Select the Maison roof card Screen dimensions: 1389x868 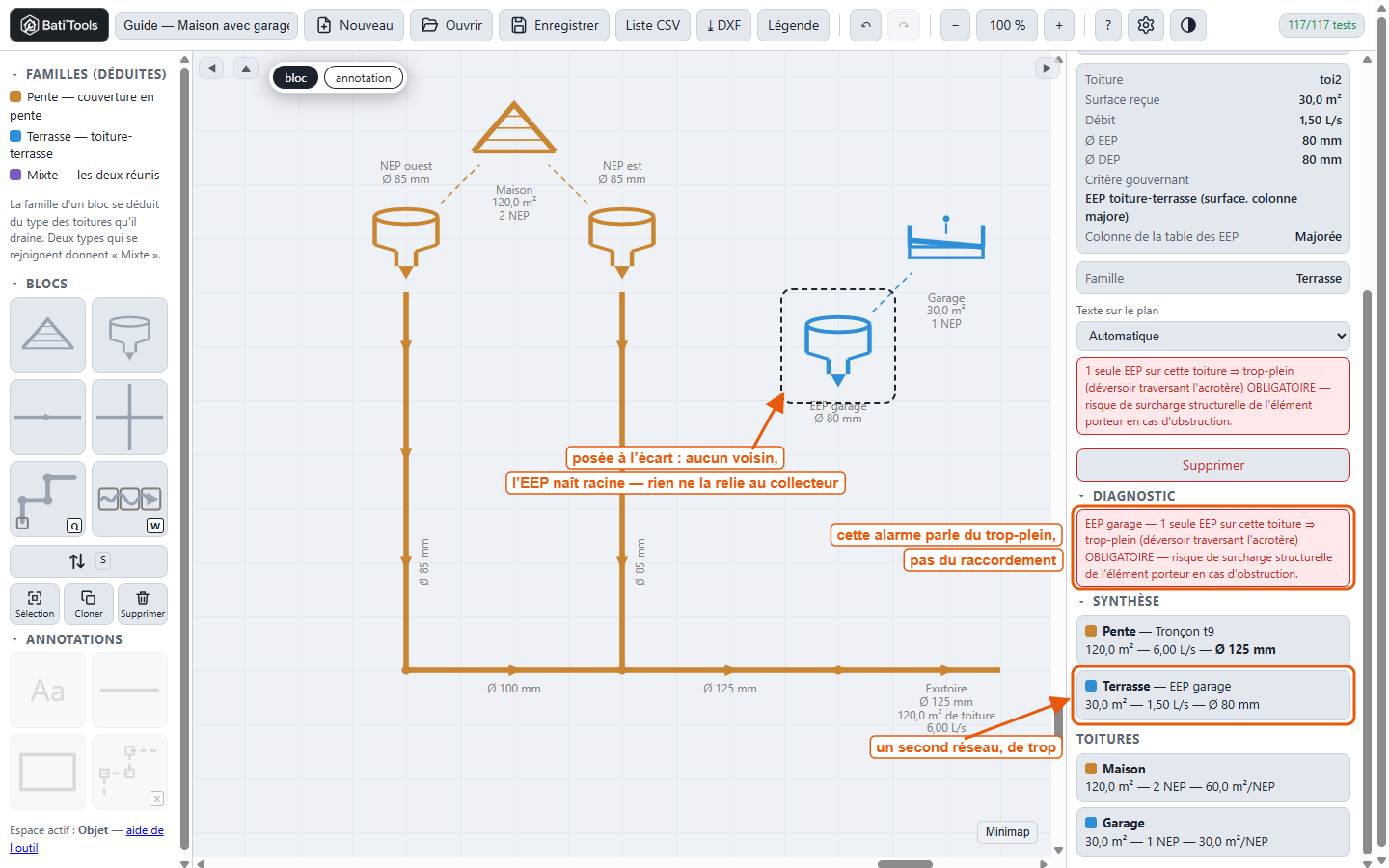point(1212,777)
